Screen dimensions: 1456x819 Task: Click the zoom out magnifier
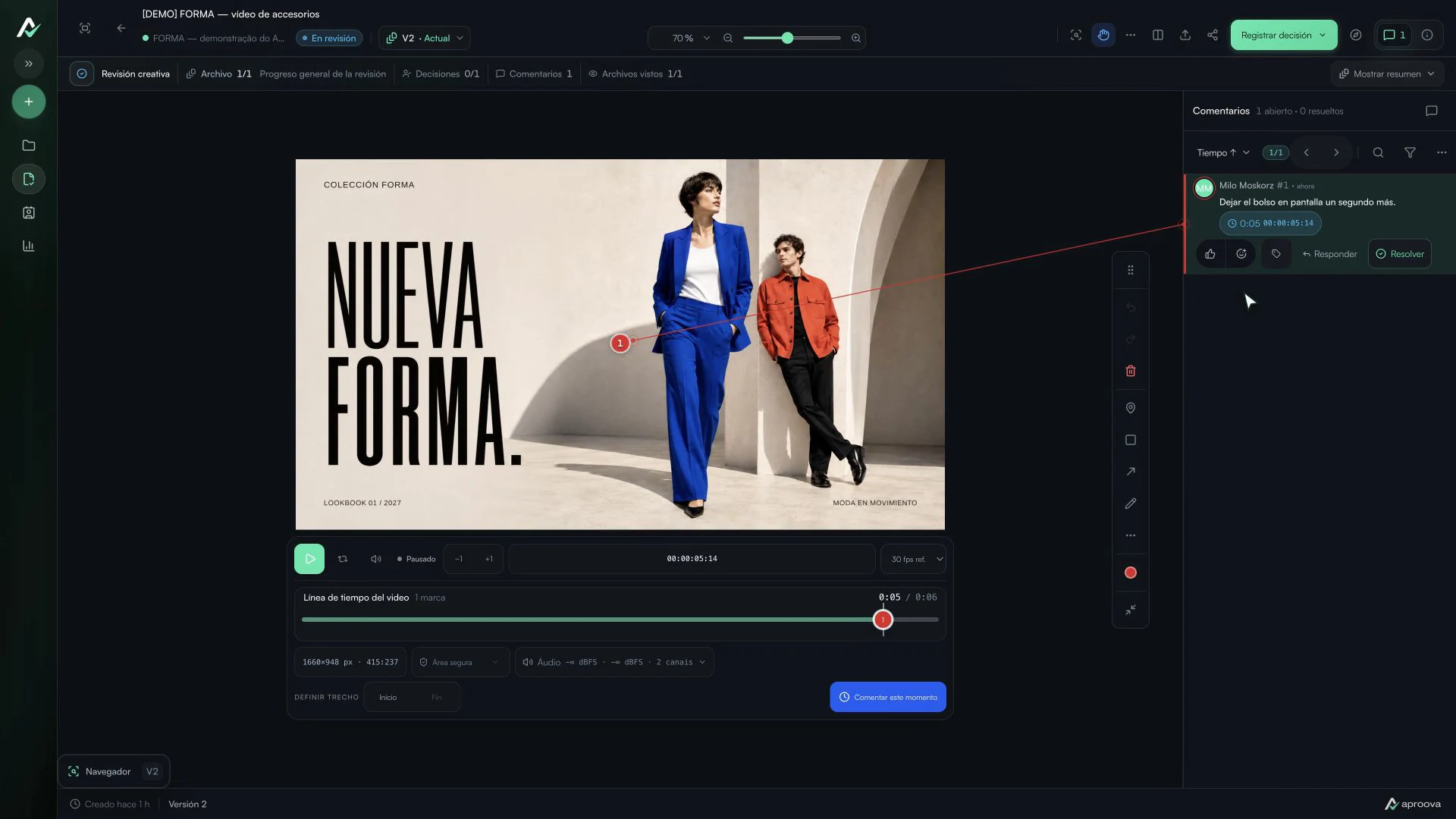click(728, 38)
